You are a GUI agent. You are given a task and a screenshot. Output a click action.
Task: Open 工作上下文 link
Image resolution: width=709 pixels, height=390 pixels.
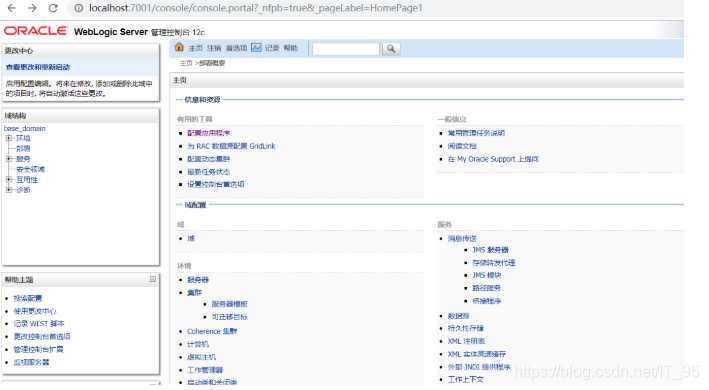tap(465, 380)
